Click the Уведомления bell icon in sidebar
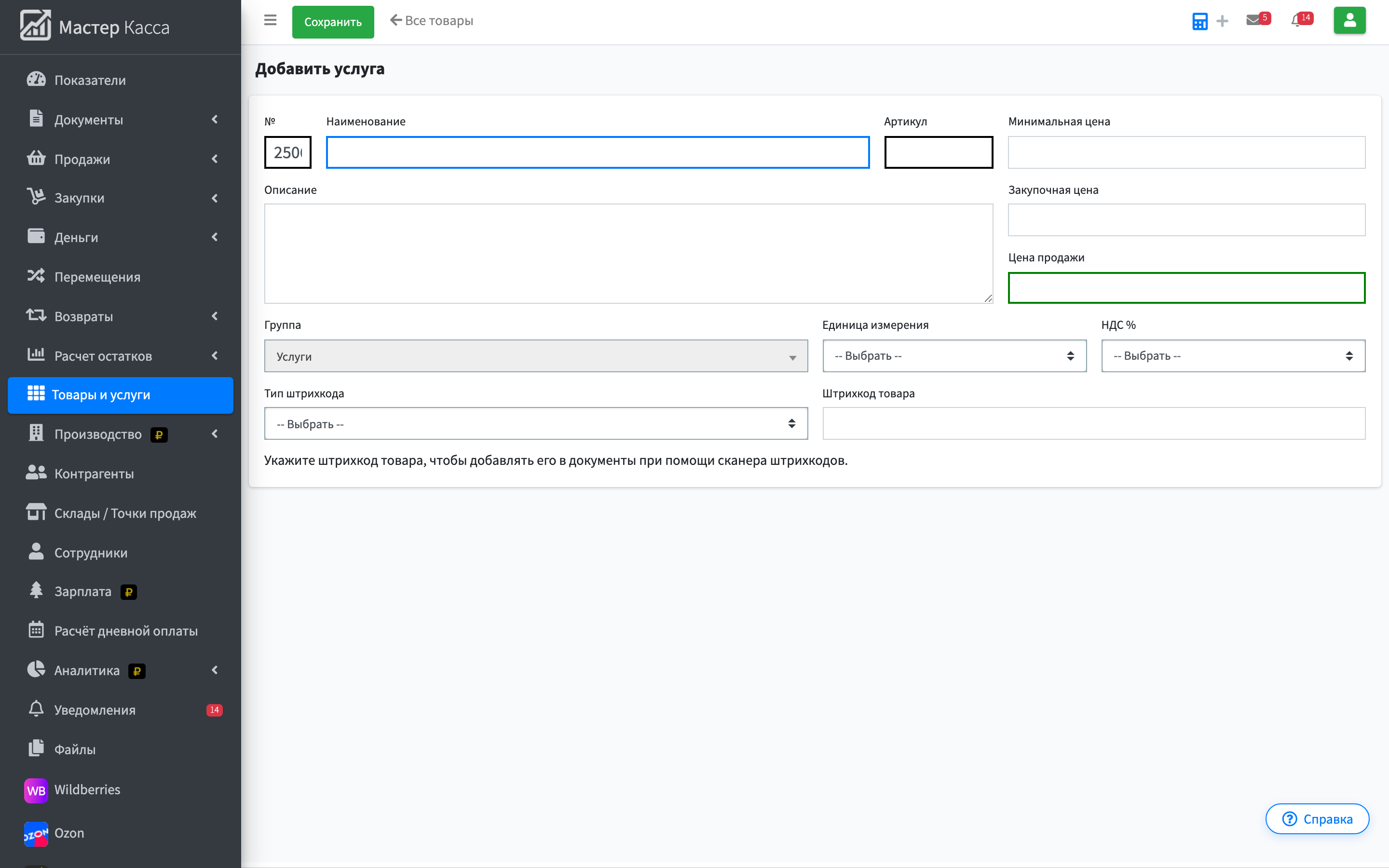Image resolution: width=1389 pixels, height=868 pixels. 36,709
